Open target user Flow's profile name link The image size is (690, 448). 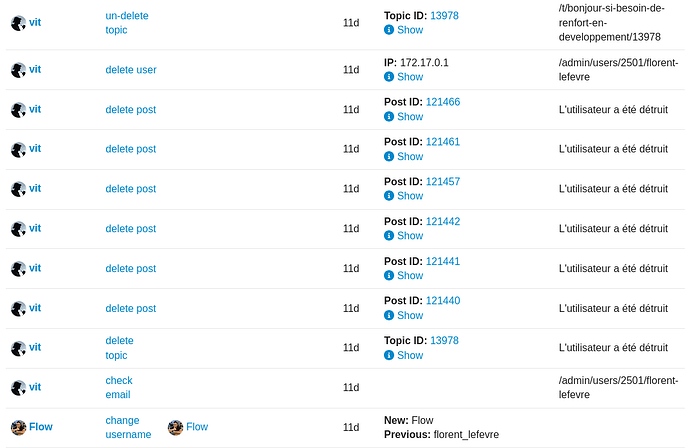coord(197,427)
